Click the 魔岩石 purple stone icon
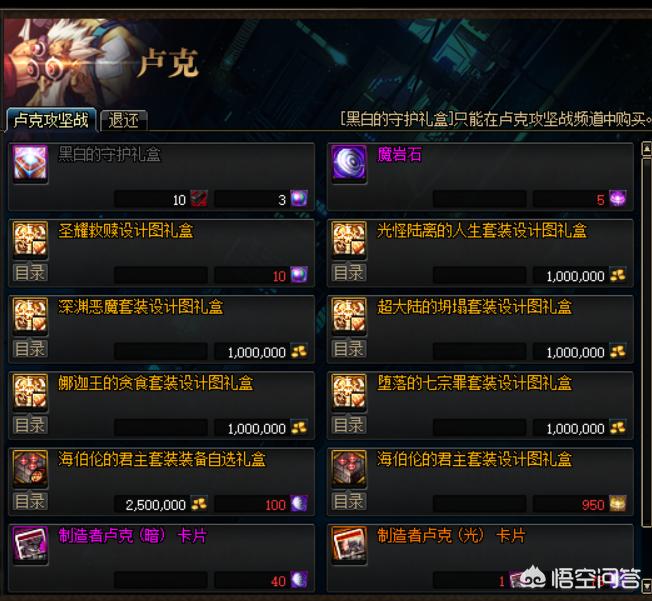The height and width of the screenshot is (601, 652). [349, 163]
